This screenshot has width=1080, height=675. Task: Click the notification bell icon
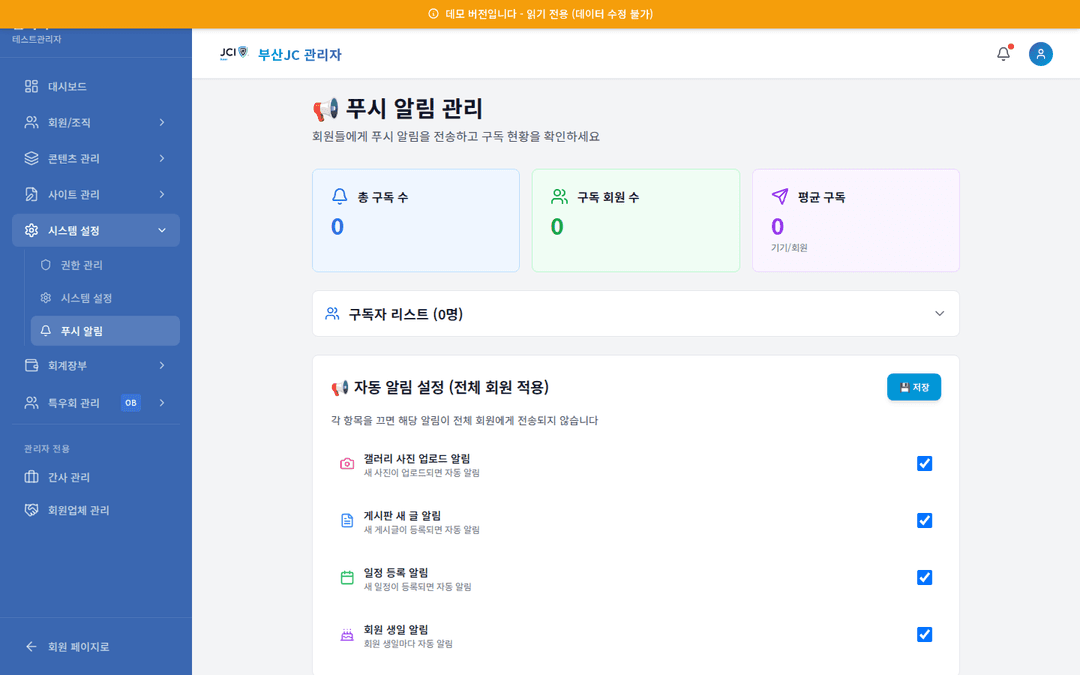point(1003,54)
